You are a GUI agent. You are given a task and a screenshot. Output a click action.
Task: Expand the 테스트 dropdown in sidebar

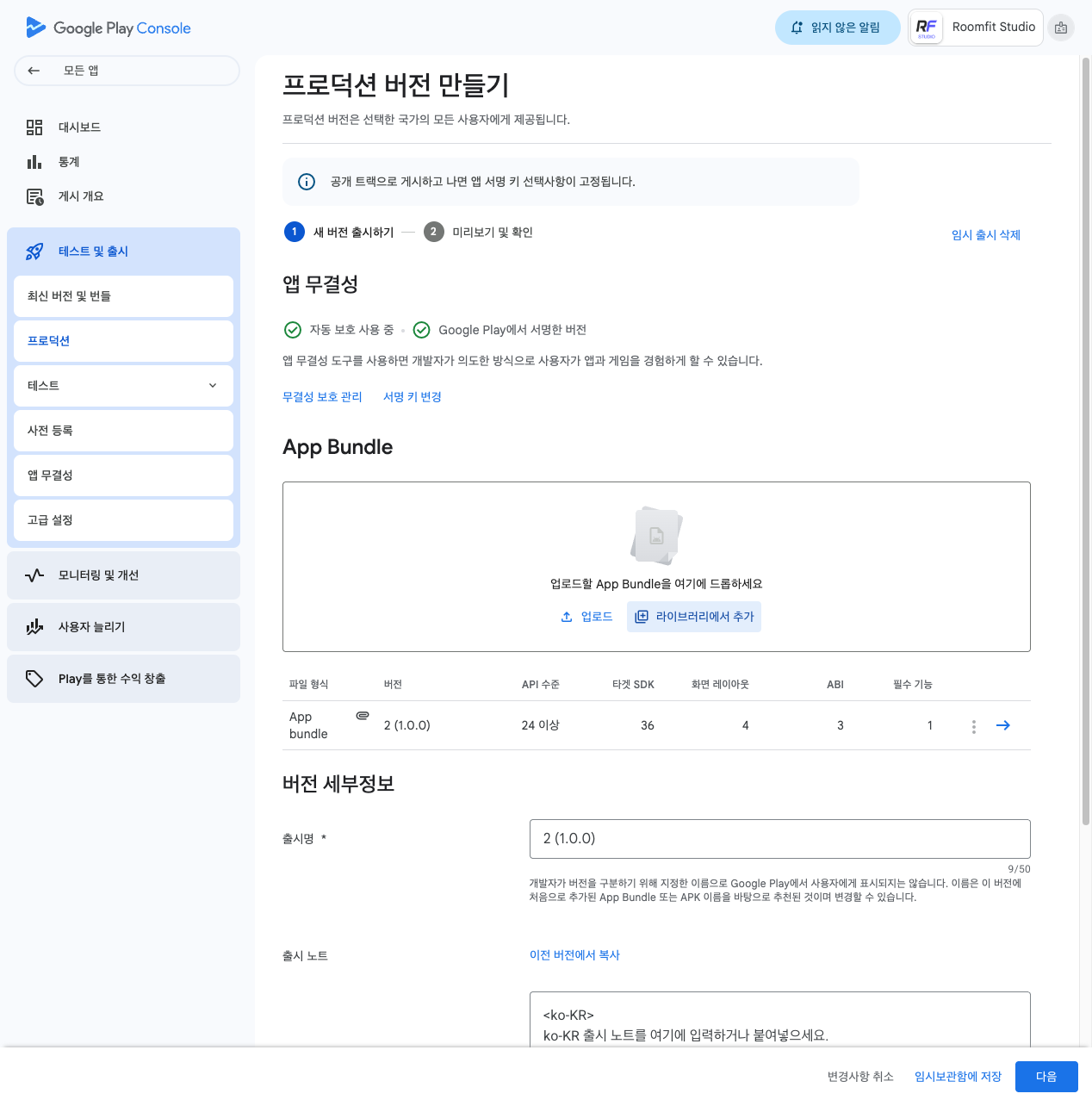click(x=212, y=386)
